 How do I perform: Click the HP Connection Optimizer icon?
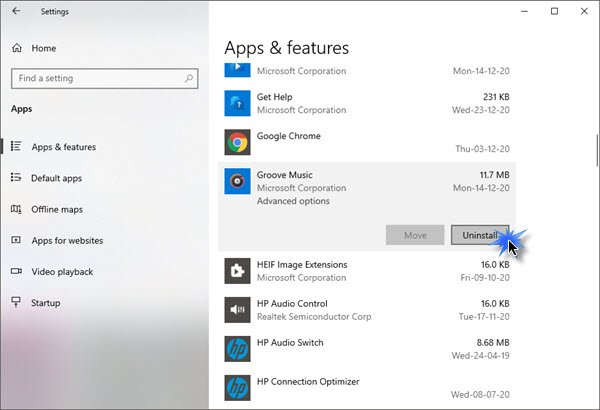(237, 388)
